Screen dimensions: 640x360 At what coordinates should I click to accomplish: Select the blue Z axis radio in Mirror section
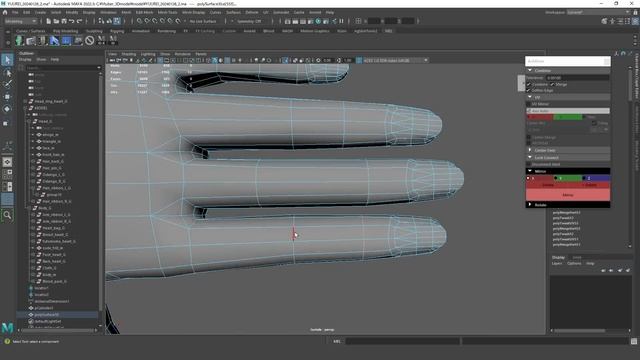584,178
